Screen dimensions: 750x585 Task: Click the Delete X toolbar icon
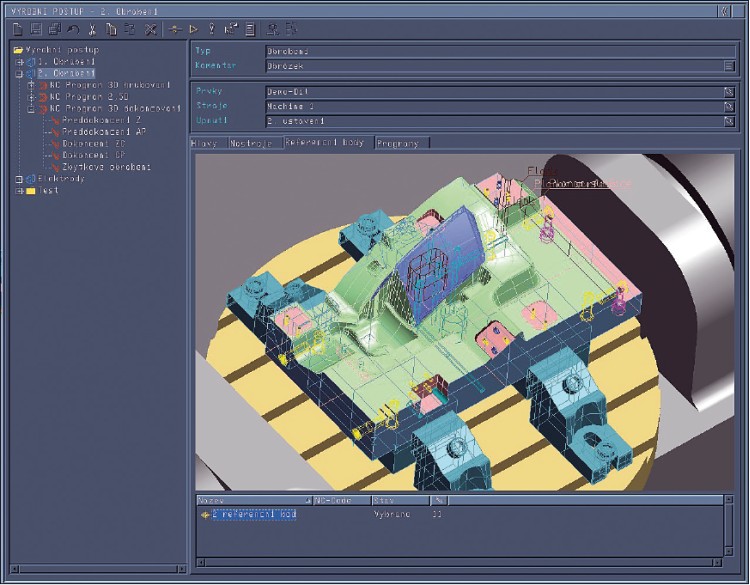point(151,30)
